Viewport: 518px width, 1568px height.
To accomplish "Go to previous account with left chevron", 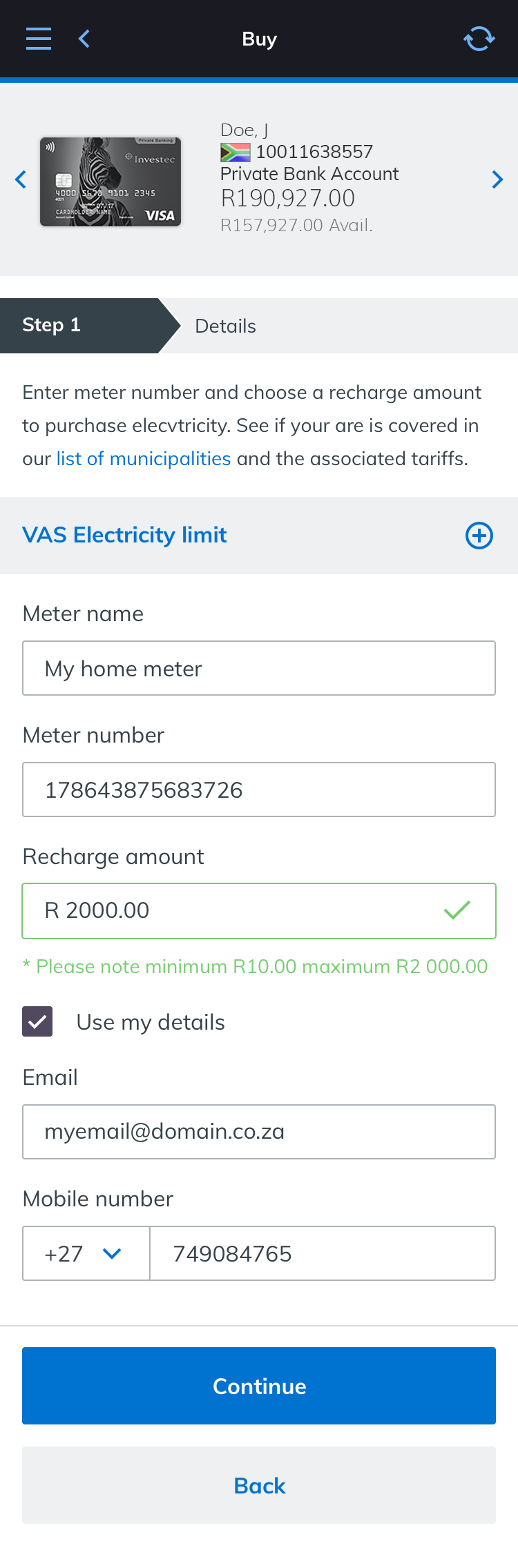I will tap(21, 179).
